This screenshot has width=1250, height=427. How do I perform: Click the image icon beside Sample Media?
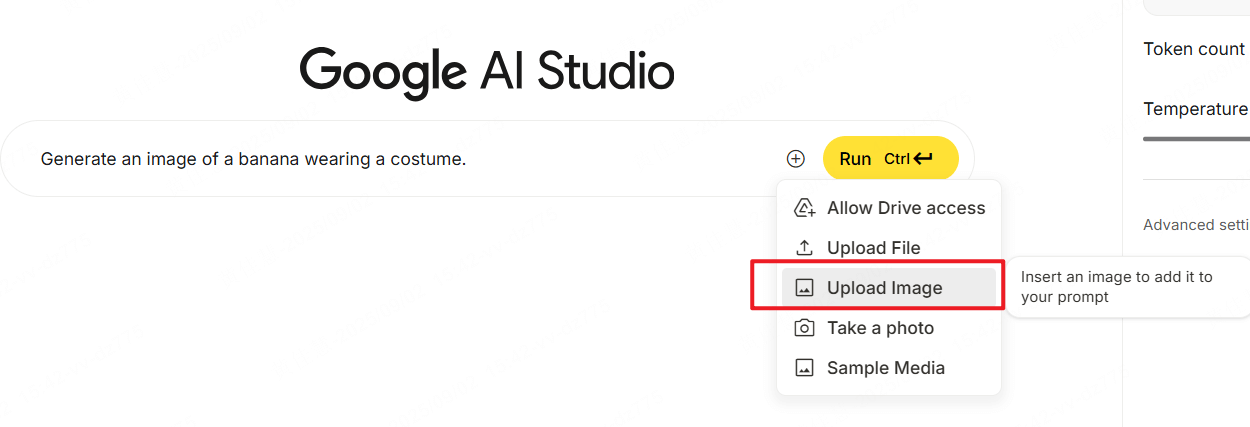pos(804,368)
